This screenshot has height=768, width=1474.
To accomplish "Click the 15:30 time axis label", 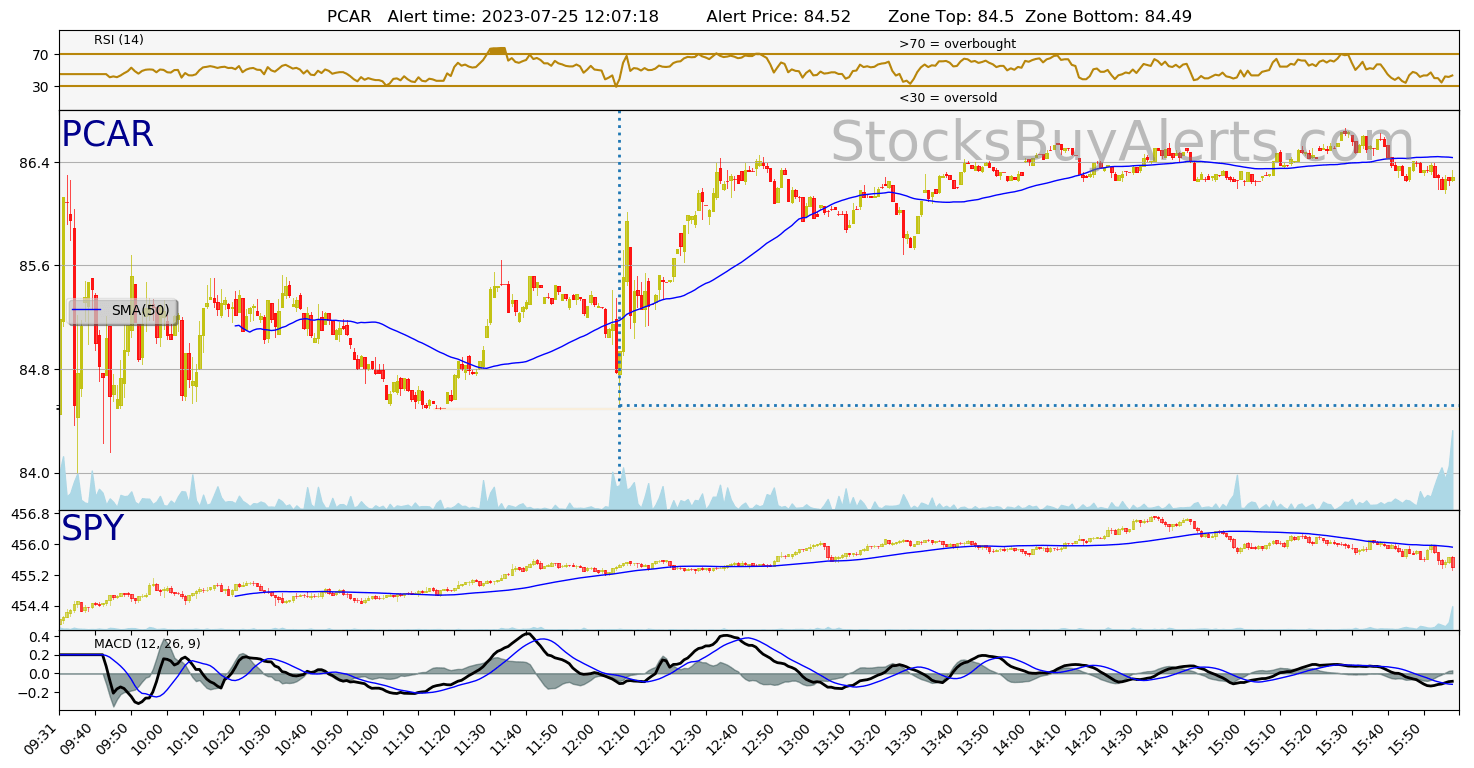I will tap(1333, 739).
